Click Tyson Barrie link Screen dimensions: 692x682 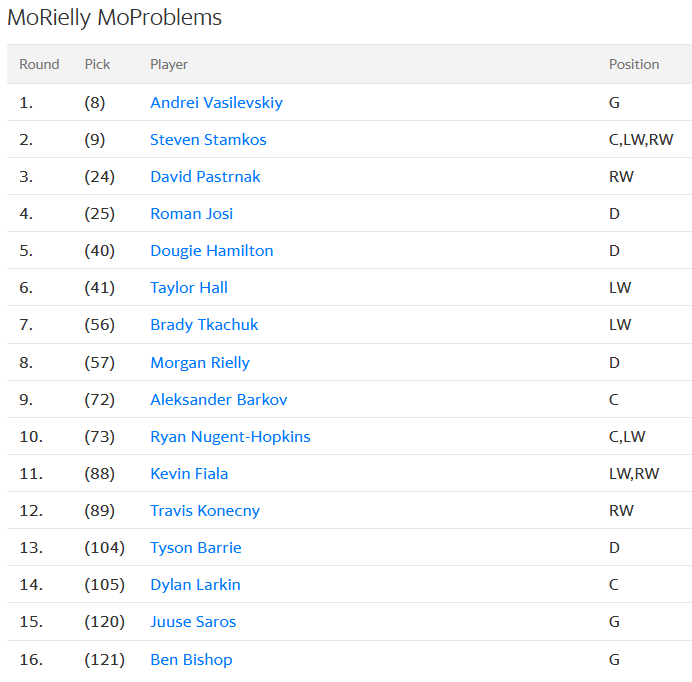196,548
